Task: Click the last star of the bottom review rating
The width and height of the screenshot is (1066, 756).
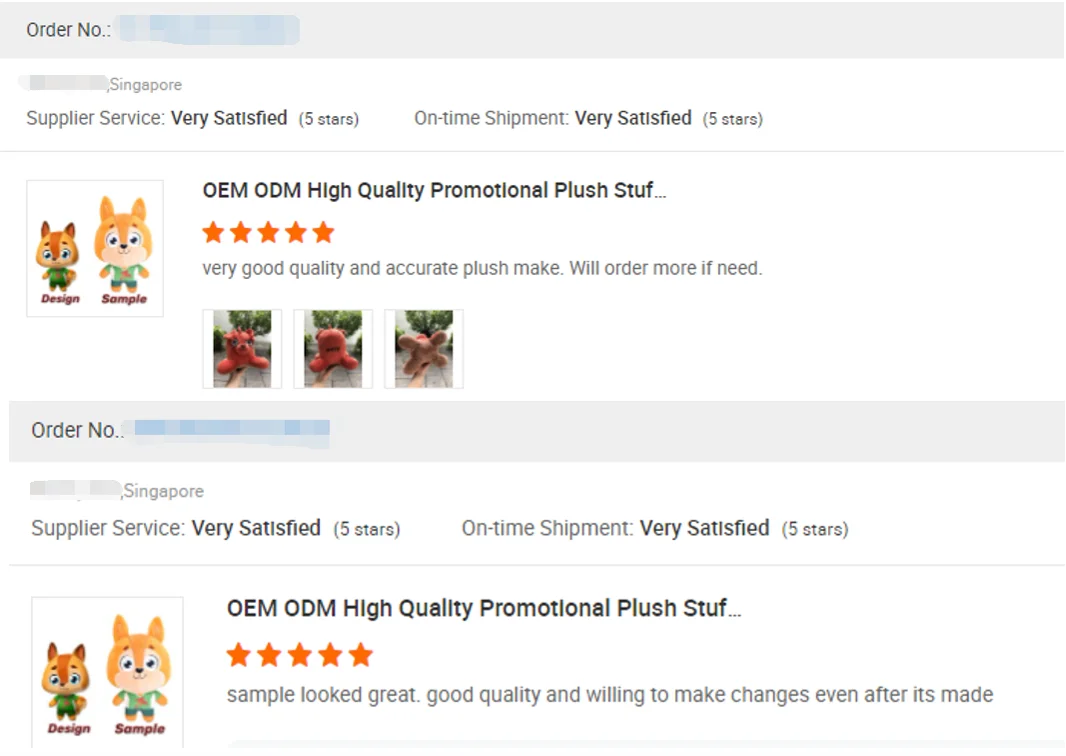Action: pyautogui.click(x=361, y=655)
